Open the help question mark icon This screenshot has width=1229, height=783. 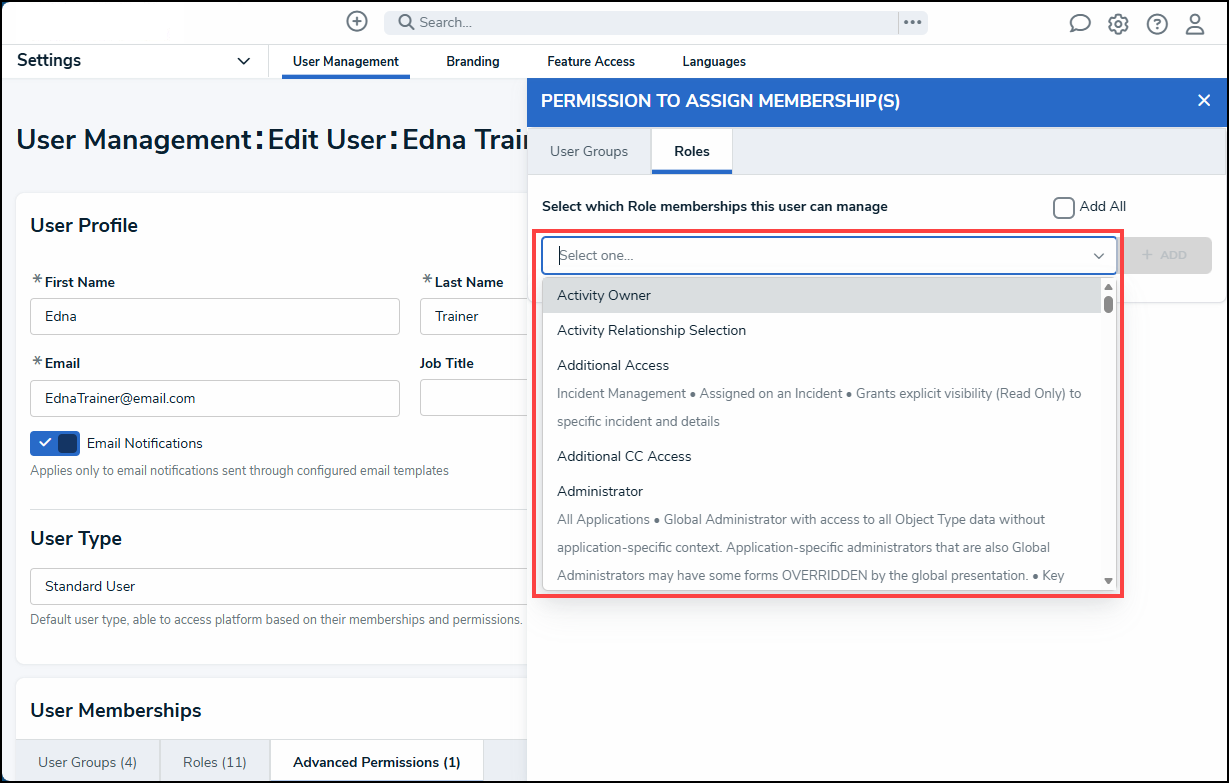1157,24
